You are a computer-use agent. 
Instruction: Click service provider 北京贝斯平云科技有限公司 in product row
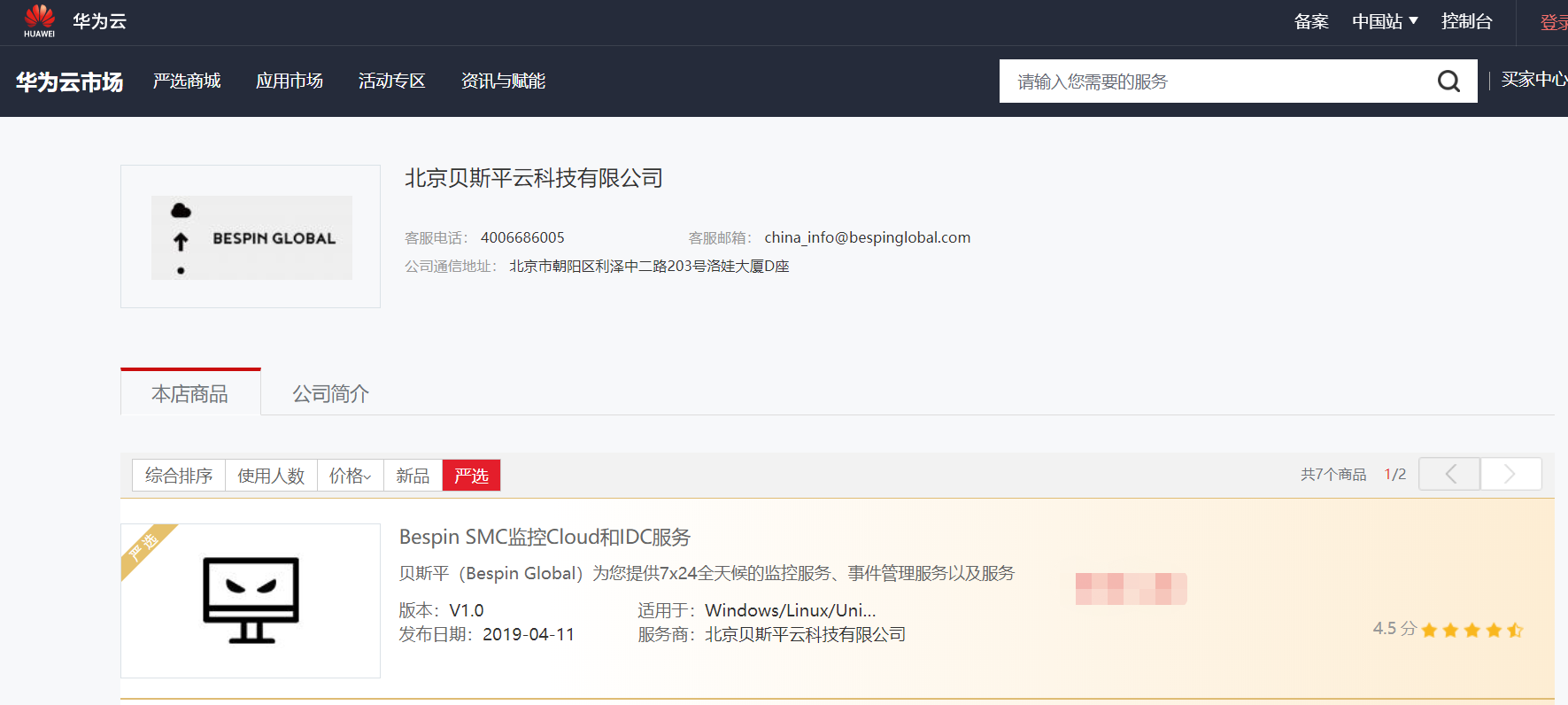click(x=805, y=634)
